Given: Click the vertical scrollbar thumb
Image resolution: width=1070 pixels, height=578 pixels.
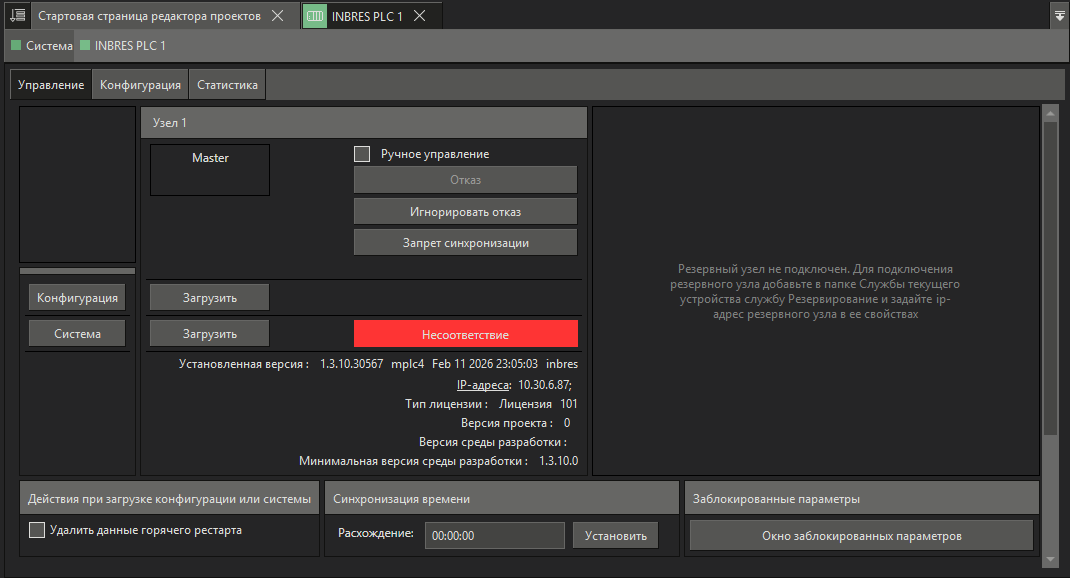Looking at the screenshot, I should point(1050,277).
